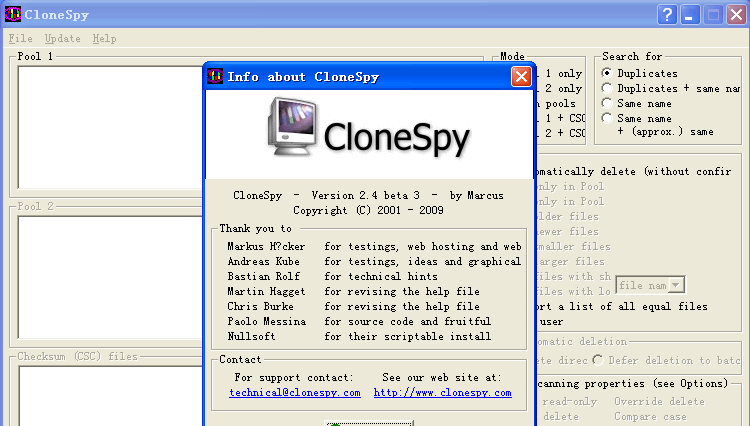Click inside the Checksum (CSC) files list

click(x=110, y=396)
